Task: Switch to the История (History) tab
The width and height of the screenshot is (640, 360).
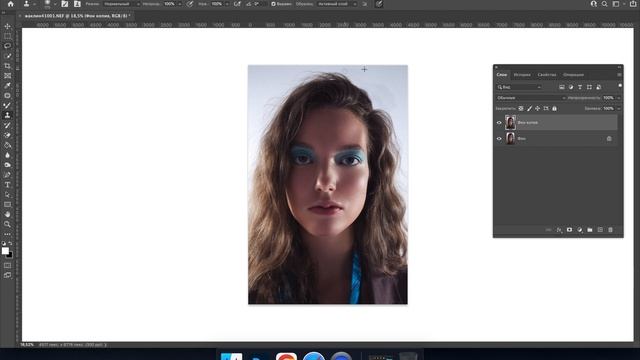Action: (x=522, y=75)
